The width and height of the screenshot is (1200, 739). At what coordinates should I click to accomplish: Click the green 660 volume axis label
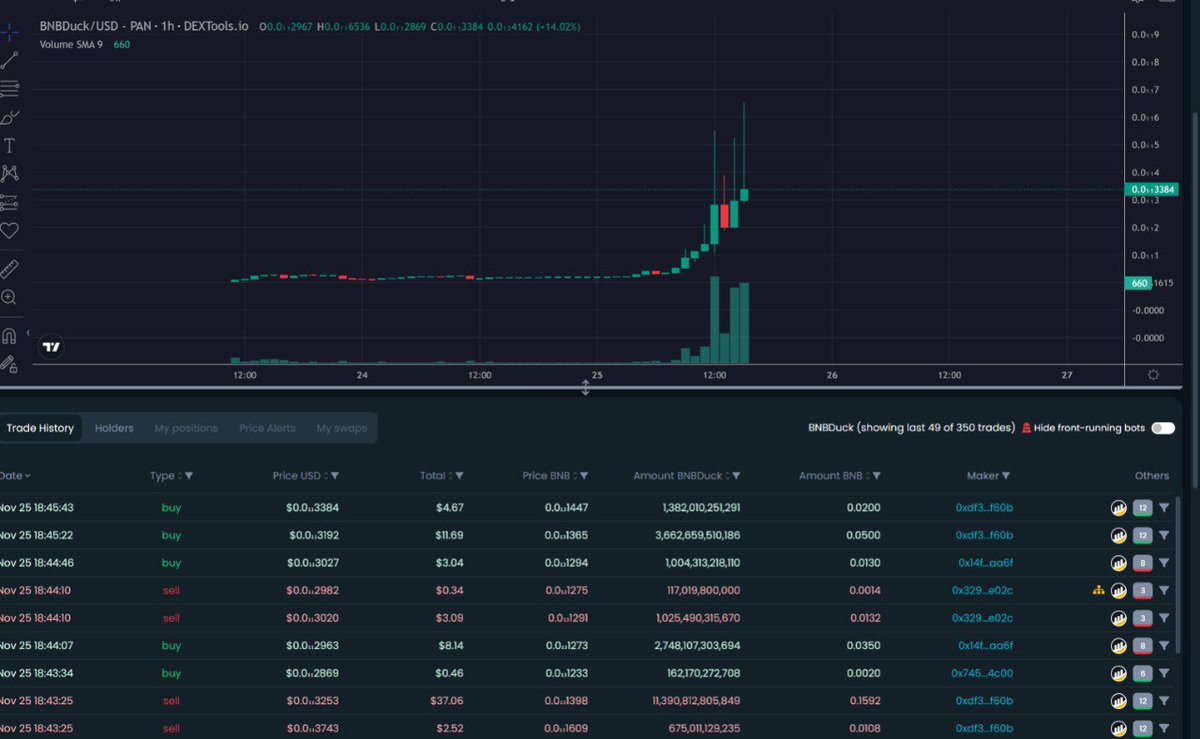1139,283
